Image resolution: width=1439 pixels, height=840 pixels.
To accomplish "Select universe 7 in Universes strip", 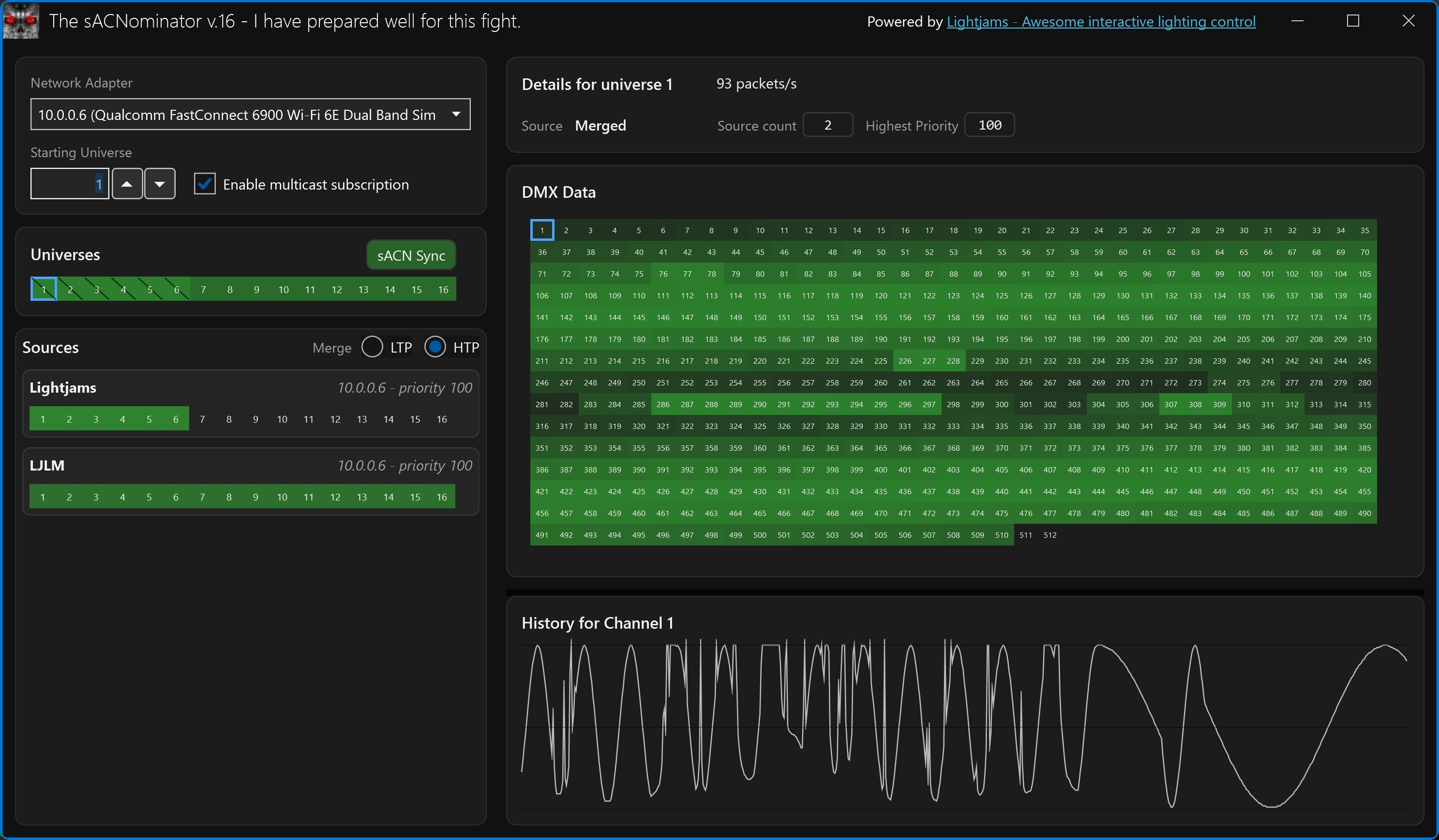I will point(203,289).
